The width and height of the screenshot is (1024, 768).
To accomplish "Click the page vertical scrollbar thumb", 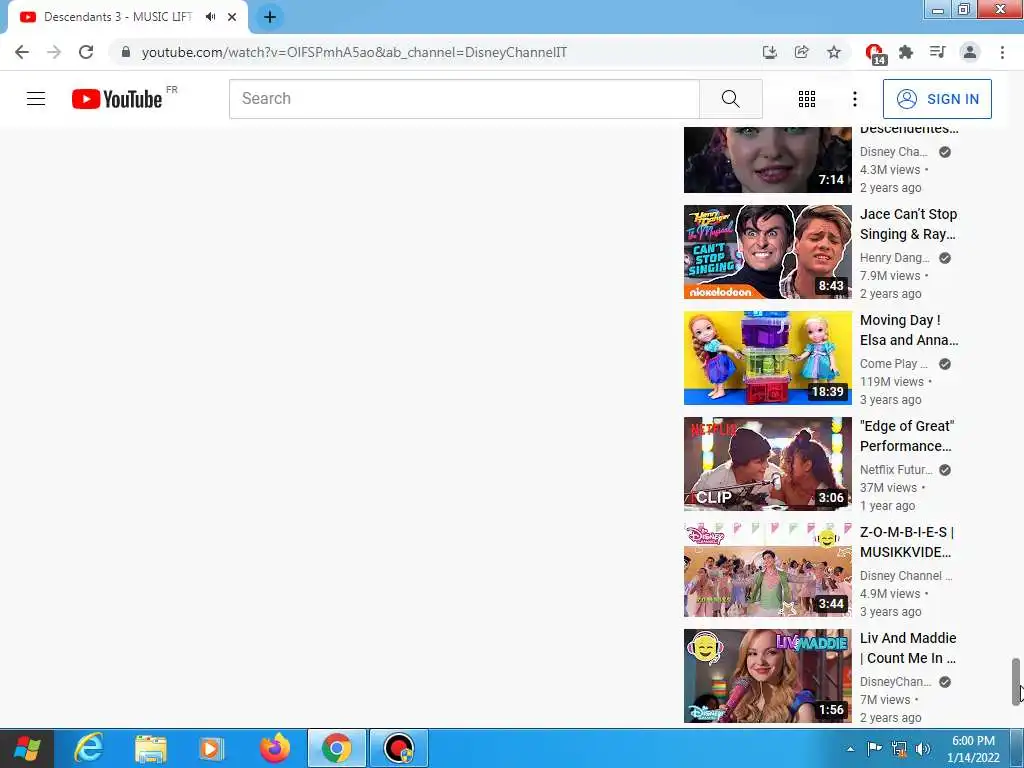I will pos(1016,682).
